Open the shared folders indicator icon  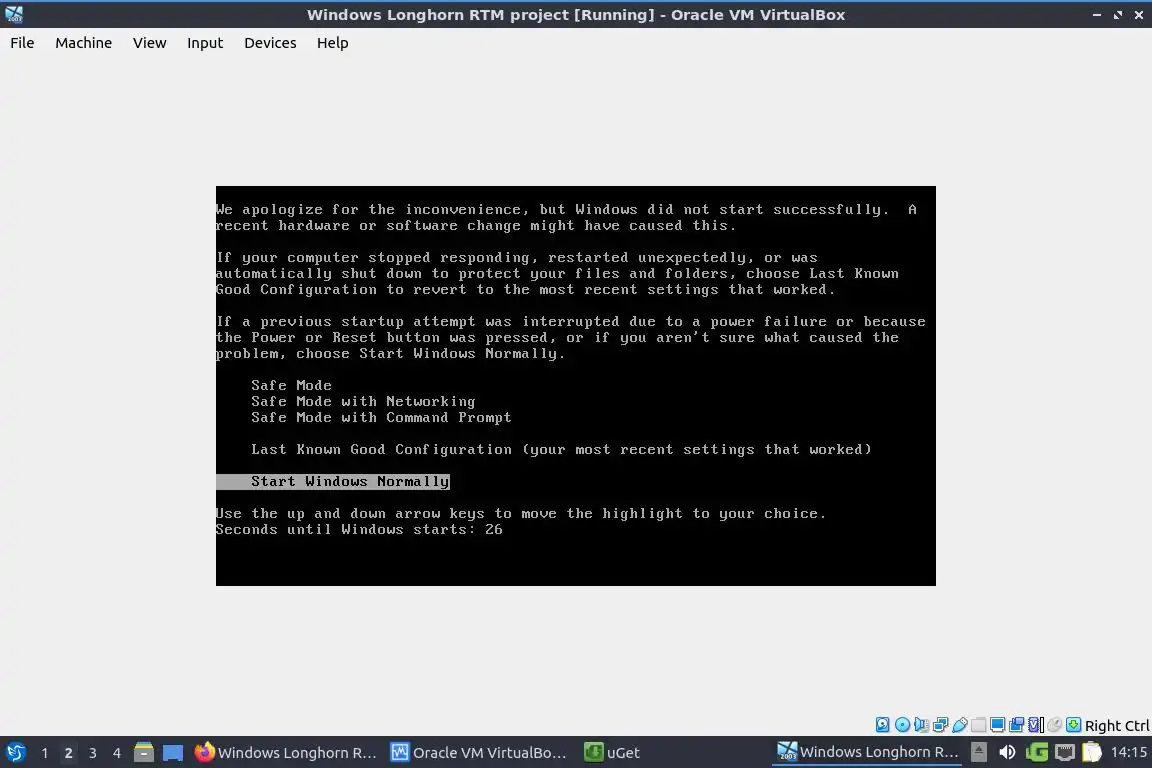click(x=979, y=725)
